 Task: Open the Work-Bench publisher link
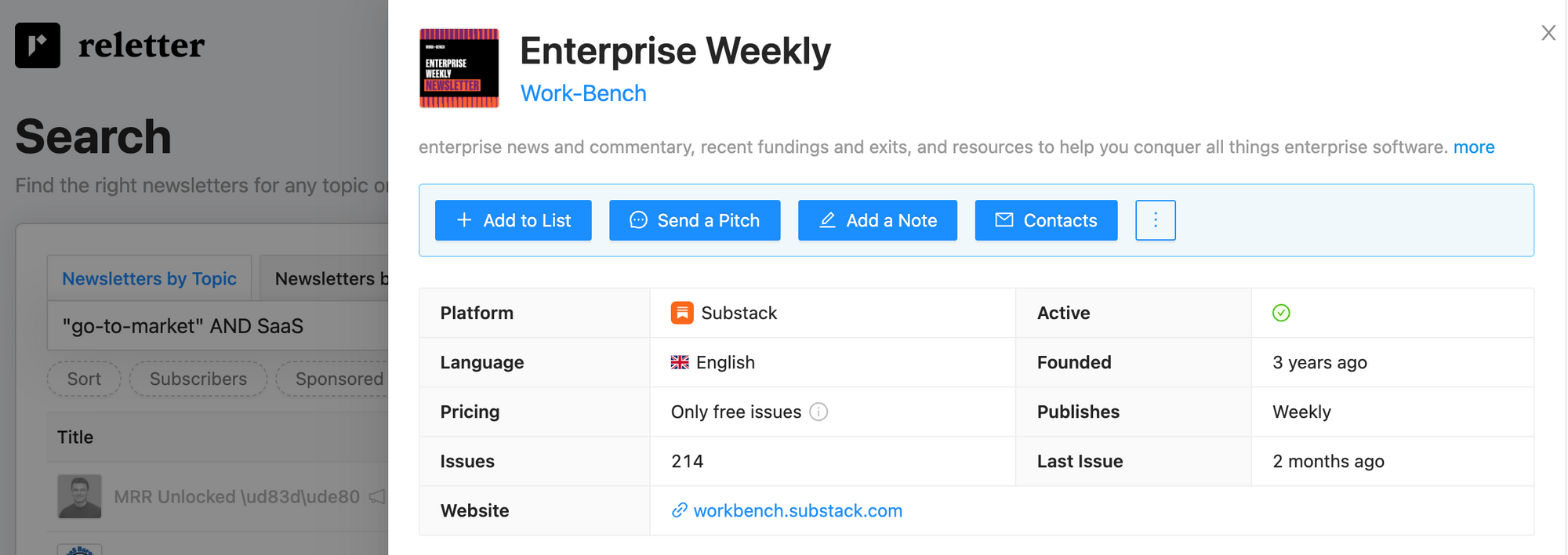click(x=583, y=93)
